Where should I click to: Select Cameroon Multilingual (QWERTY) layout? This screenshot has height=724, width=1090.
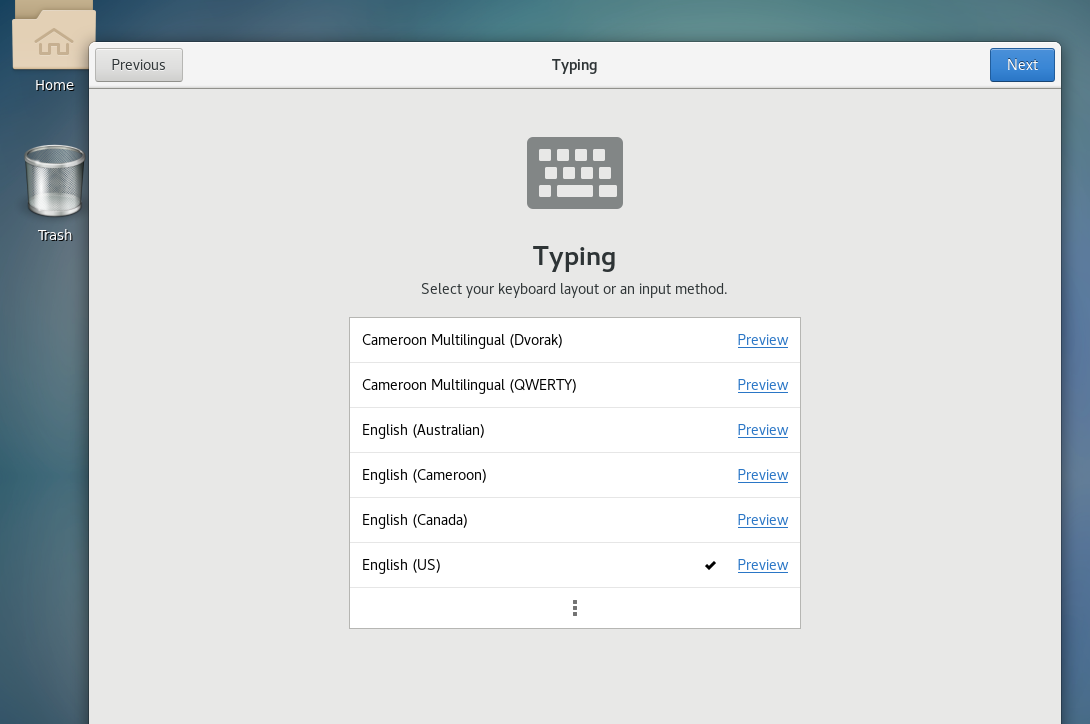coord(575,385)
